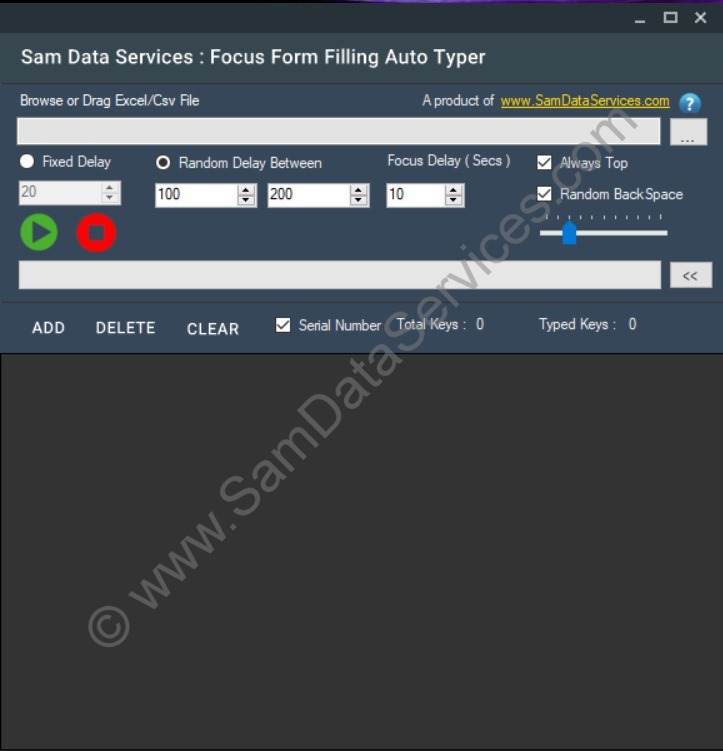
Task: Click the CLEAR menu item
Action: (x=213, y=329)
